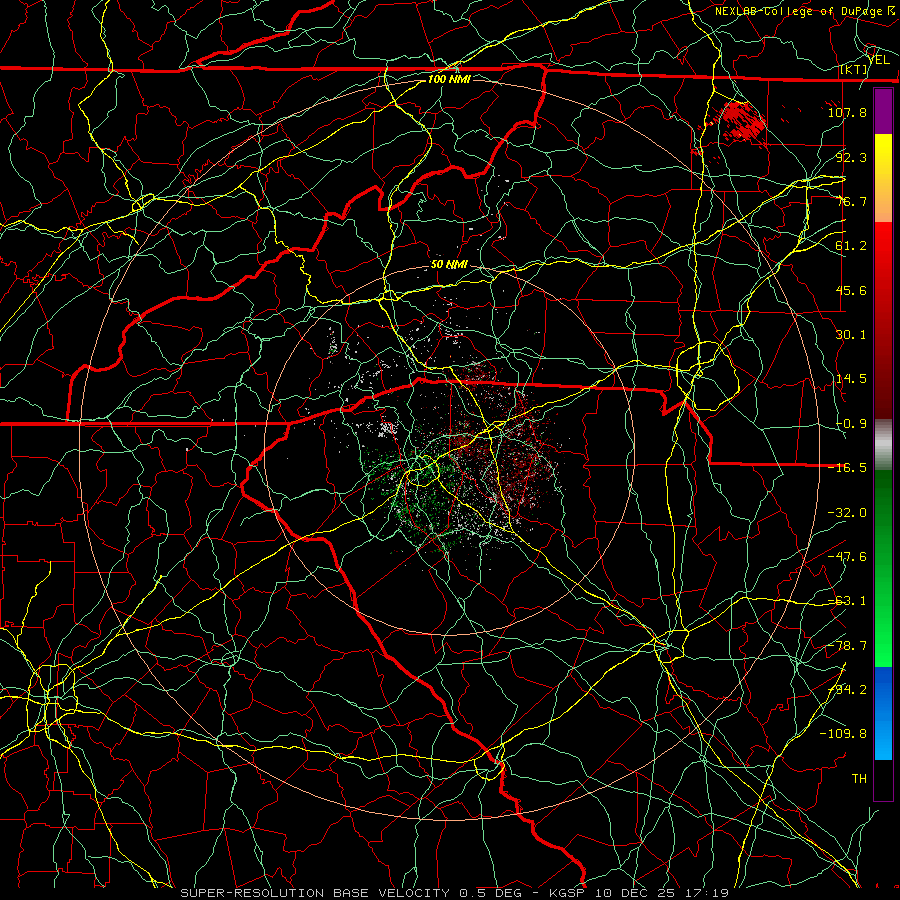Click the TH label on the color scale
This screenshot has height=900, width=900.
[859, 779]
